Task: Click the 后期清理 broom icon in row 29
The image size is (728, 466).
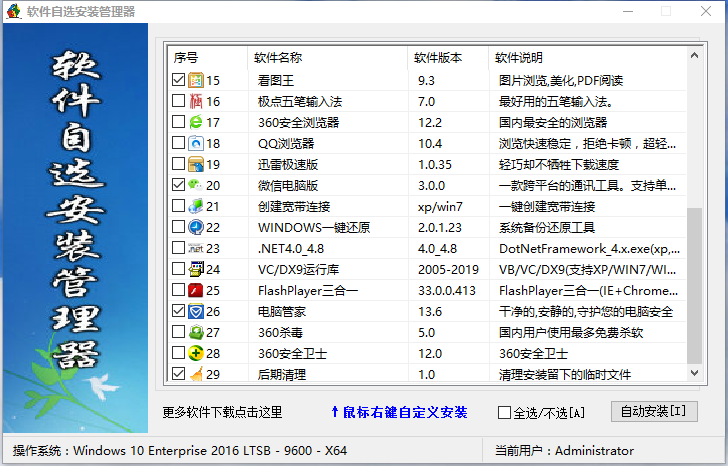Action: (x=196, y=374)
